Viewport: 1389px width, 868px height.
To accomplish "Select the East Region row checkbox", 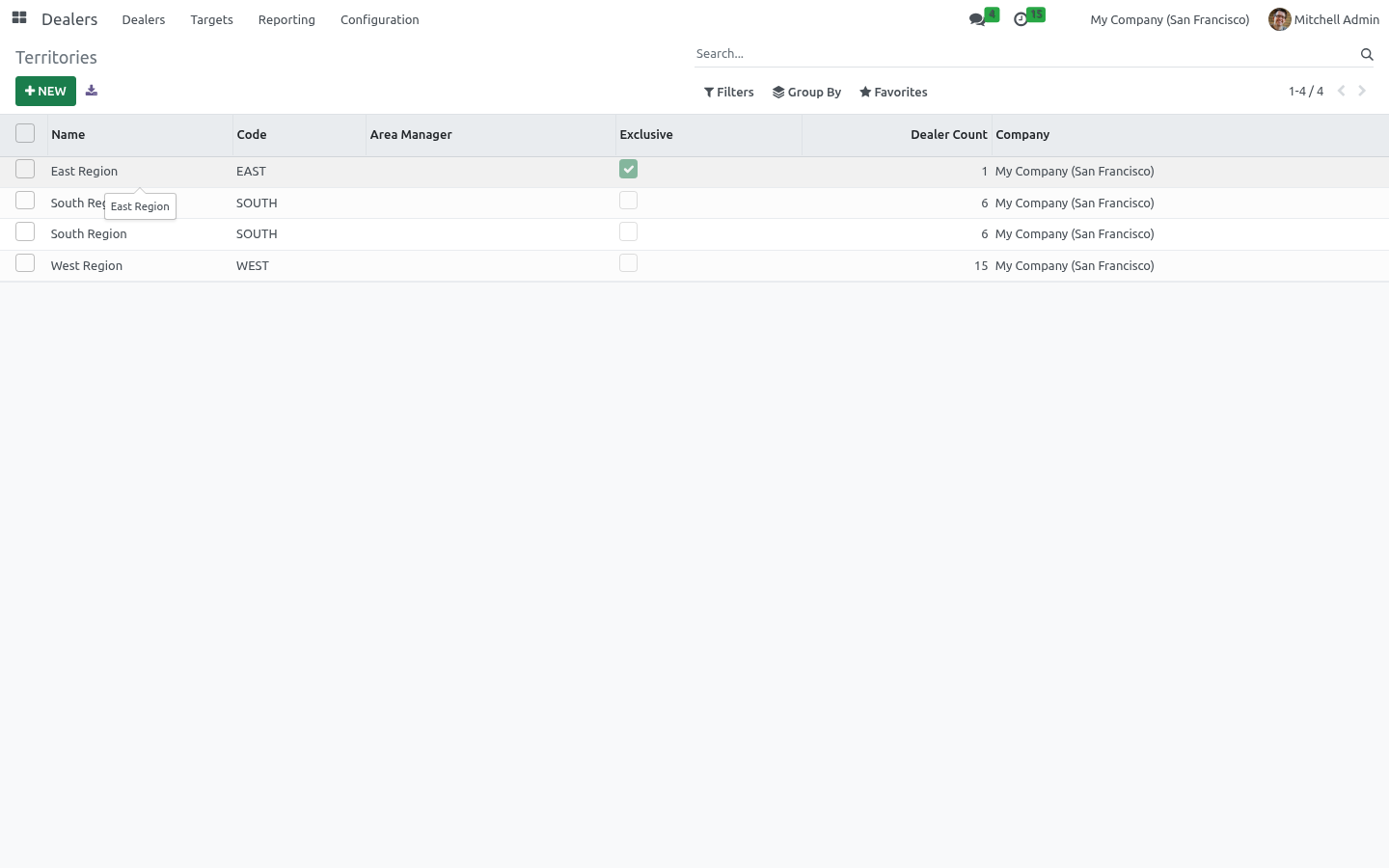I will point(25,169).
